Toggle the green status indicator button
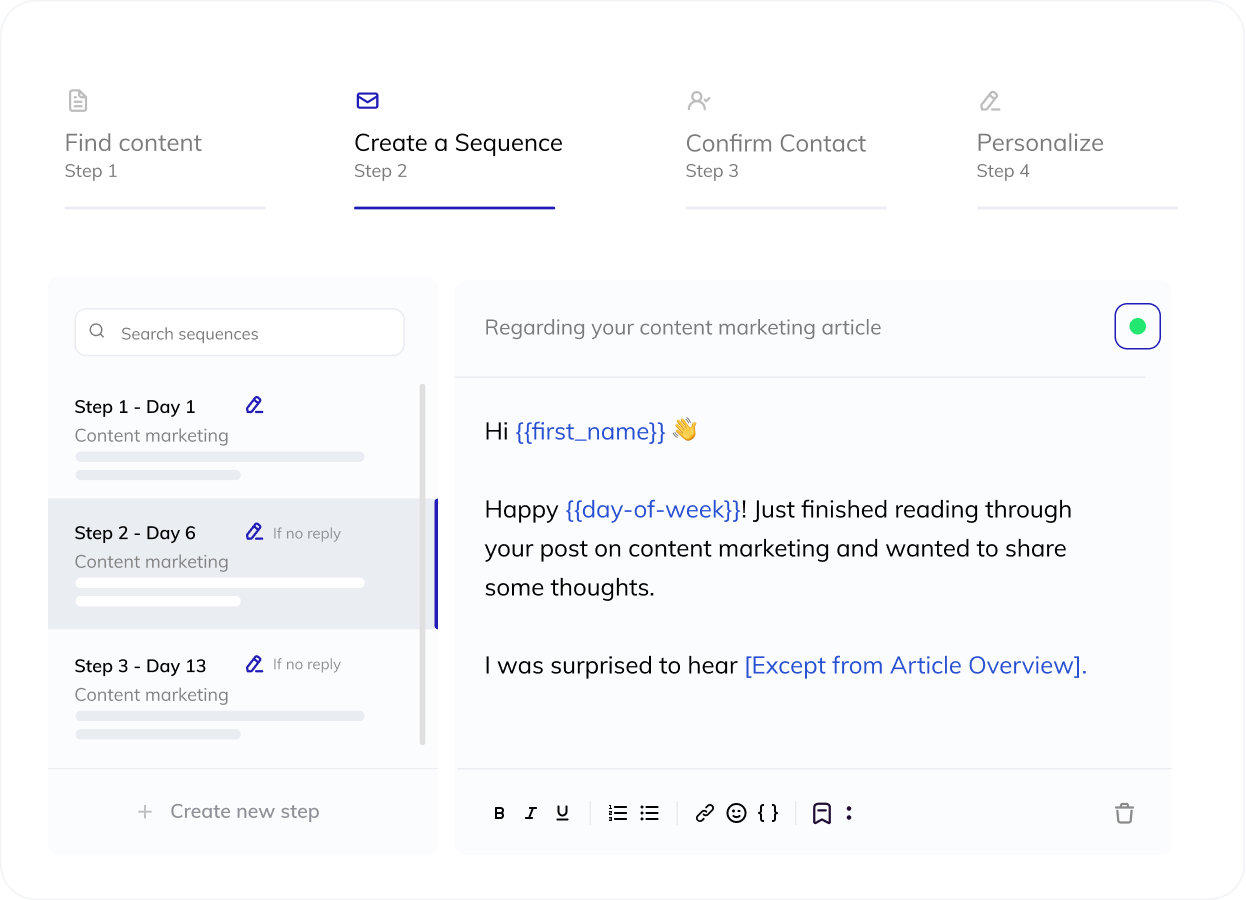 (1138, 326)
